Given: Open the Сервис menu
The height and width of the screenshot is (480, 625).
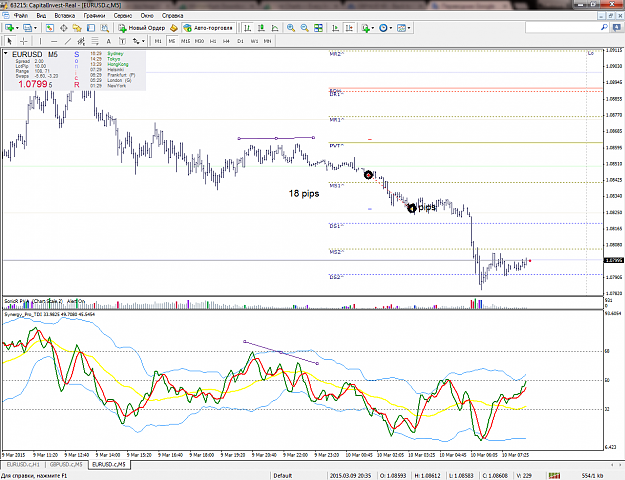Looking at the screenshot, I should click(x=123, y=16).
